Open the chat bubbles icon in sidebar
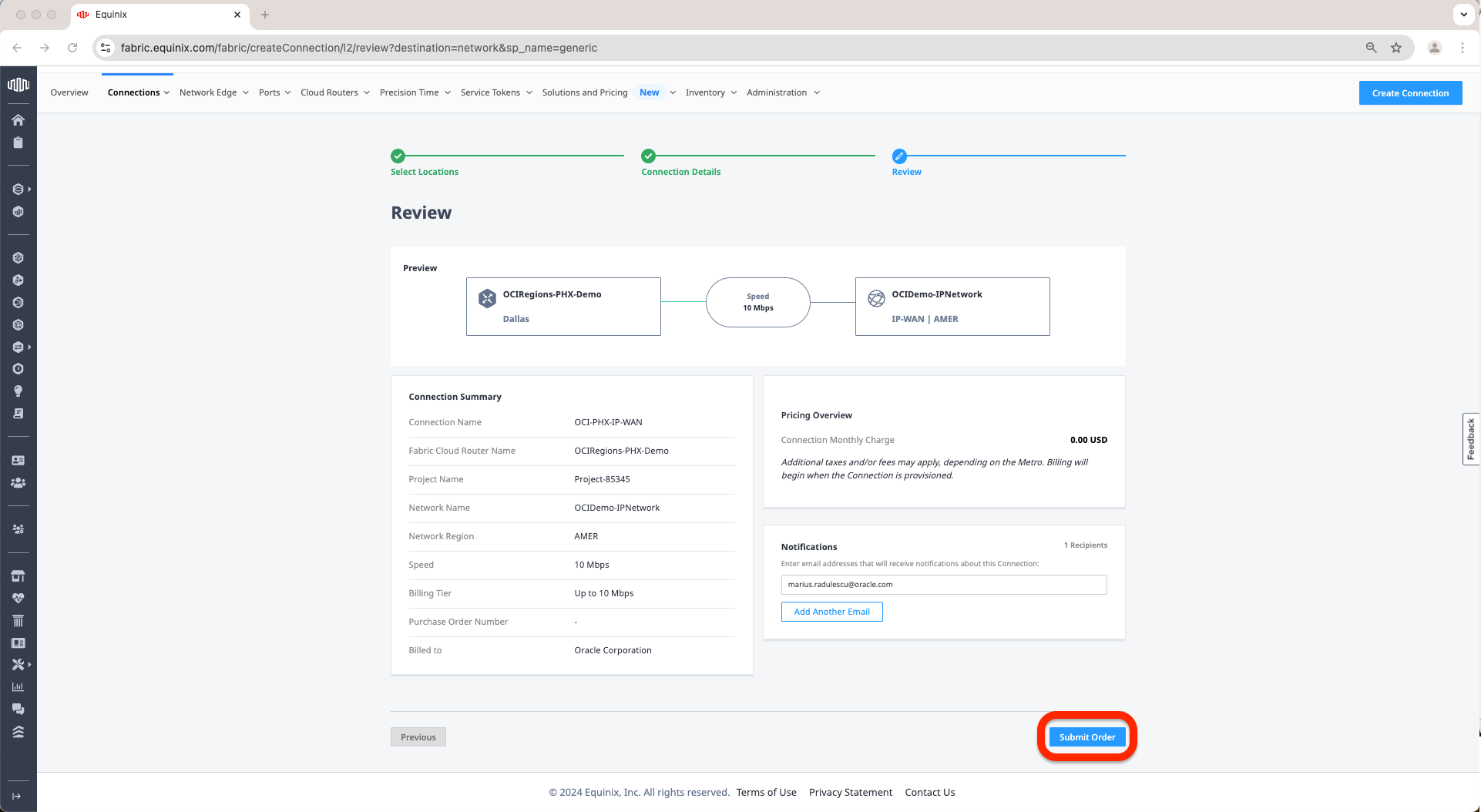The height and width of the screenshot is (812, 1481). (x=18, y=710)
